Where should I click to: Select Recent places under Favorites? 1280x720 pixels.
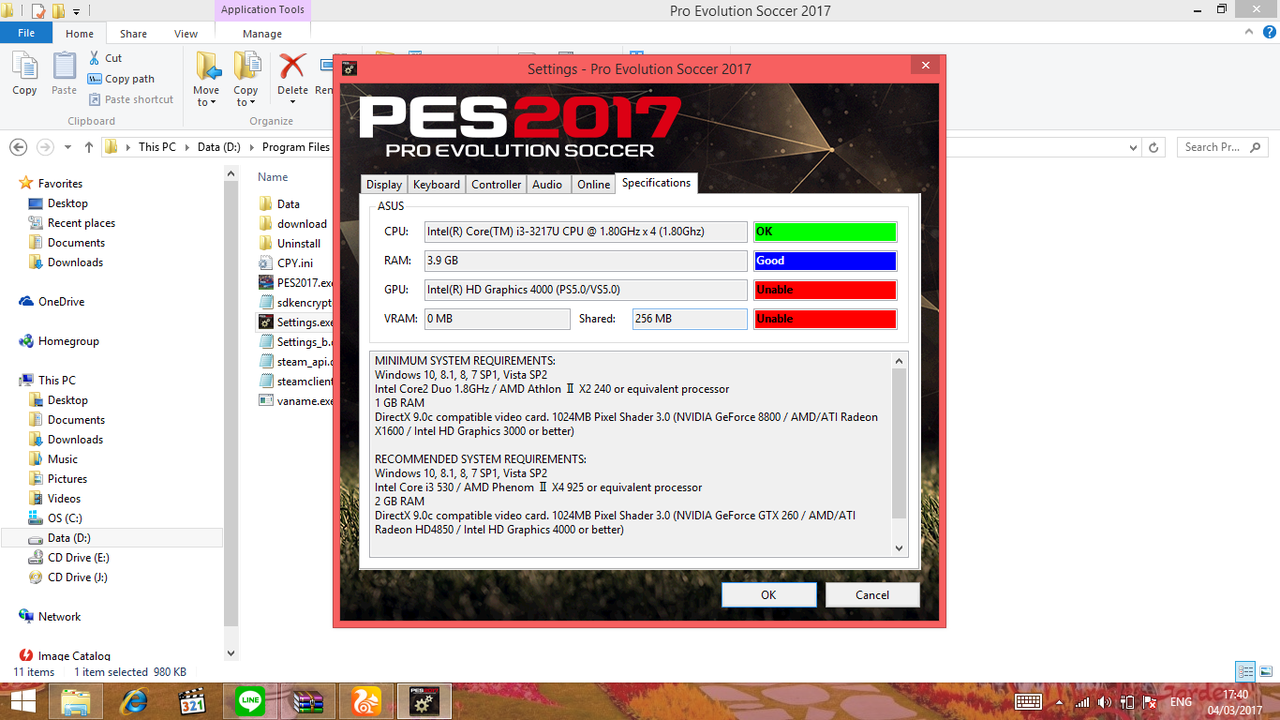pyautogui.click(x=81, y=223)
